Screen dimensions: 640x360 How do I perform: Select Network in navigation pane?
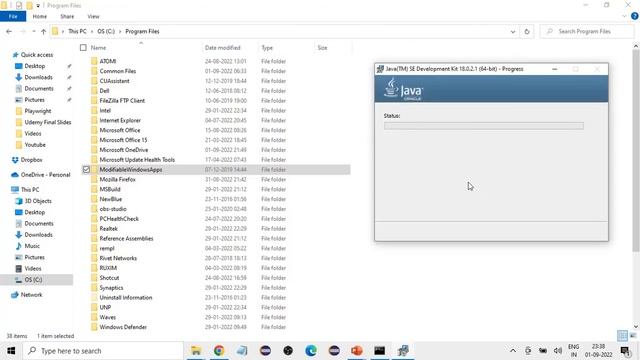click(31, 295)
